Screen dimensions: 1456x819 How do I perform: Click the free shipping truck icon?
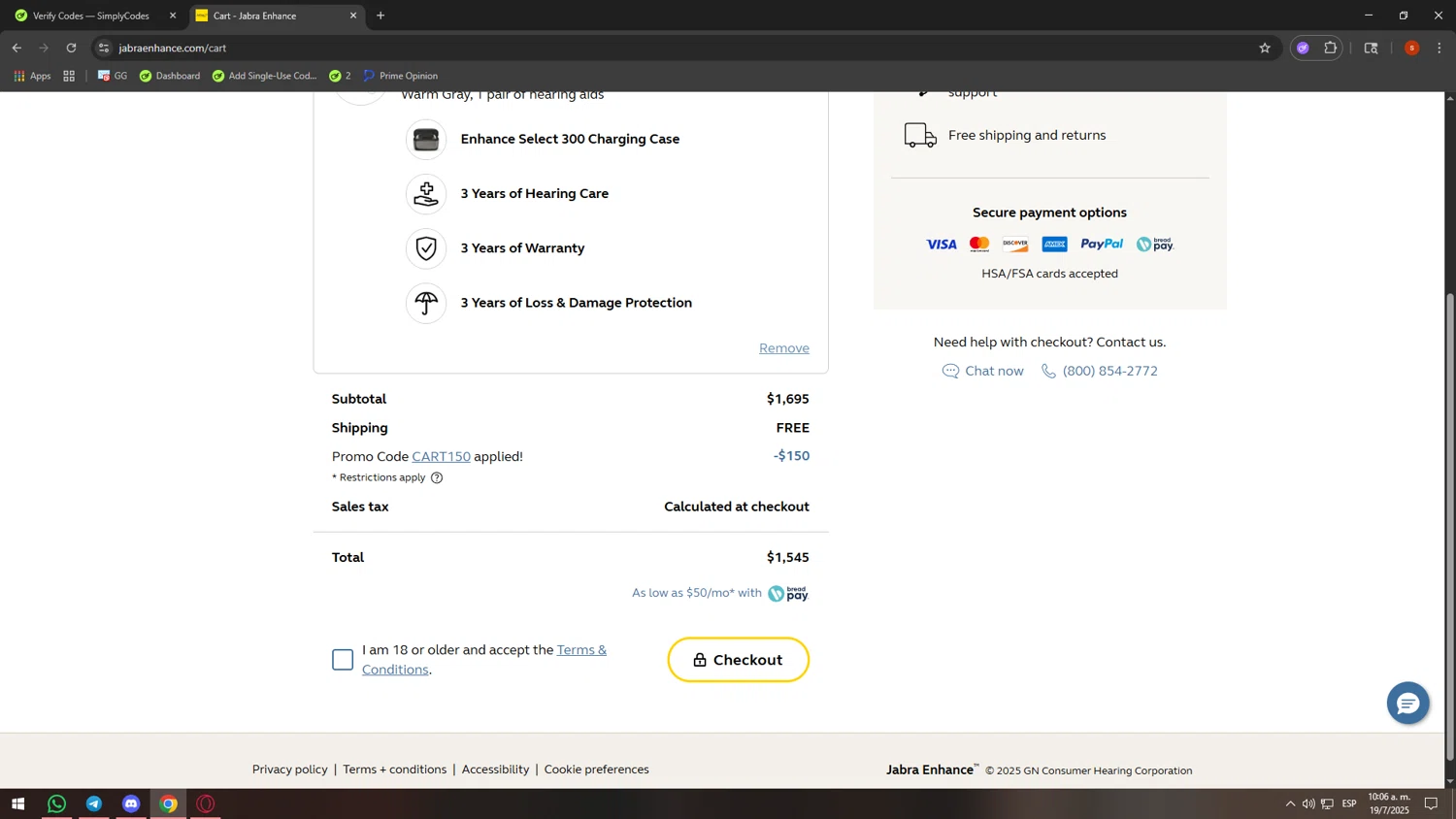920,135
